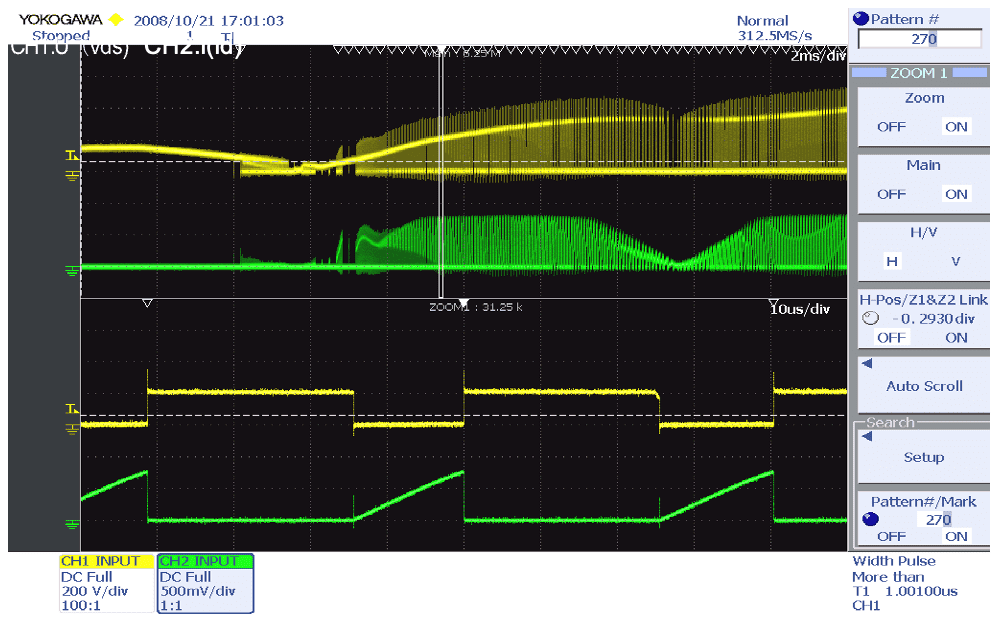Click the H-Pos rotary knob icon

[869, 319]
